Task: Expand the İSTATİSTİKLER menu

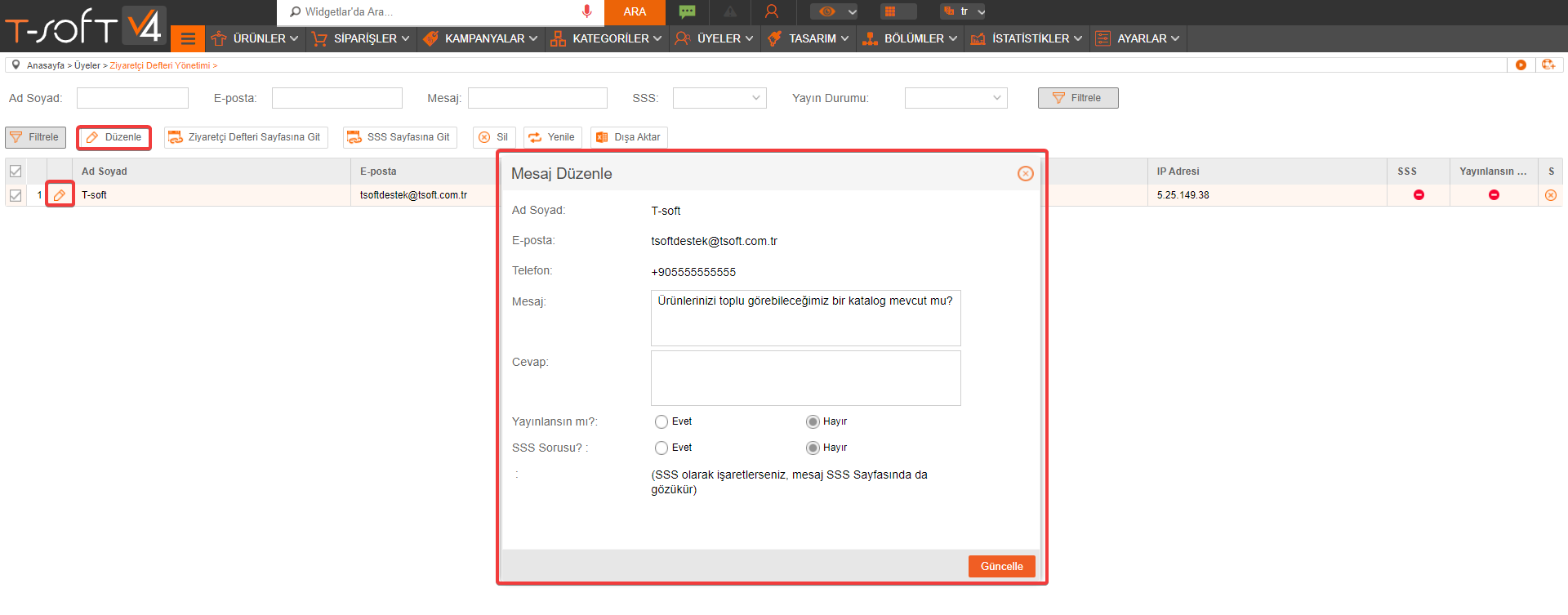Action: [x=1027, y=38]
